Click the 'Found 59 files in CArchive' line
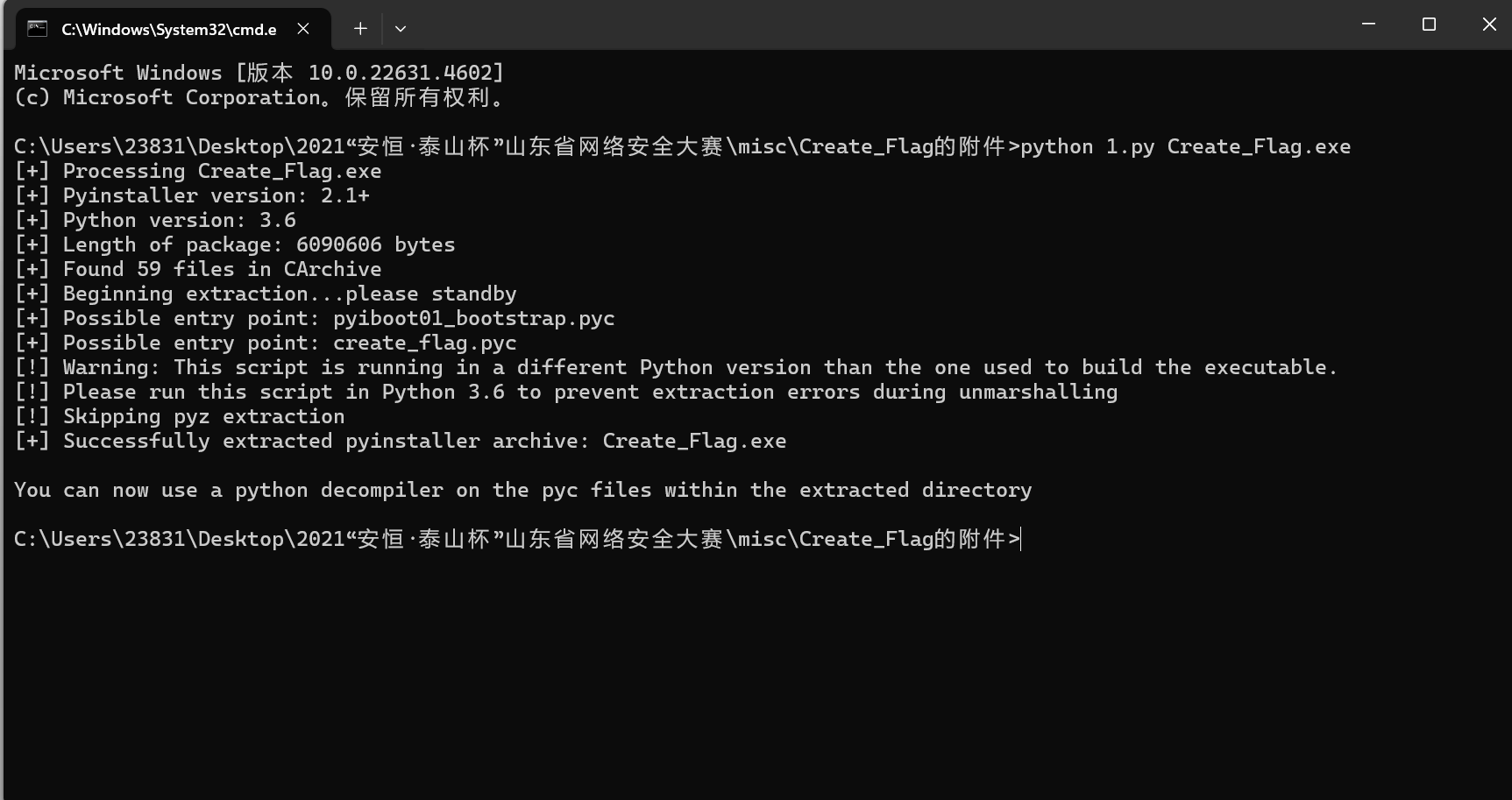This screenshot has height=800, width=1512. 198,269
